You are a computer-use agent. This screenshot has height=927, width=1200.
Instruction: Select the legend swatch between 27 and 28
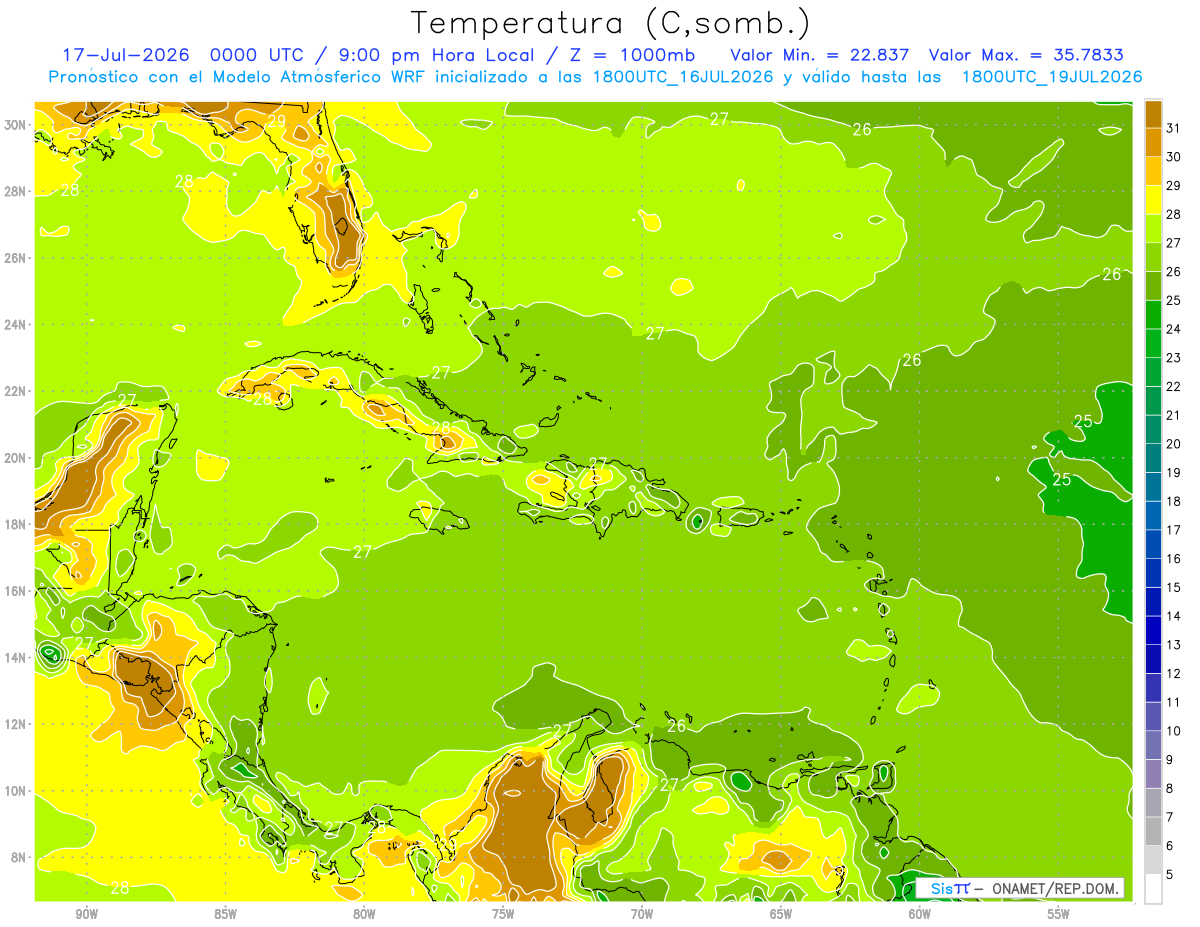(x=1153, y=228)
